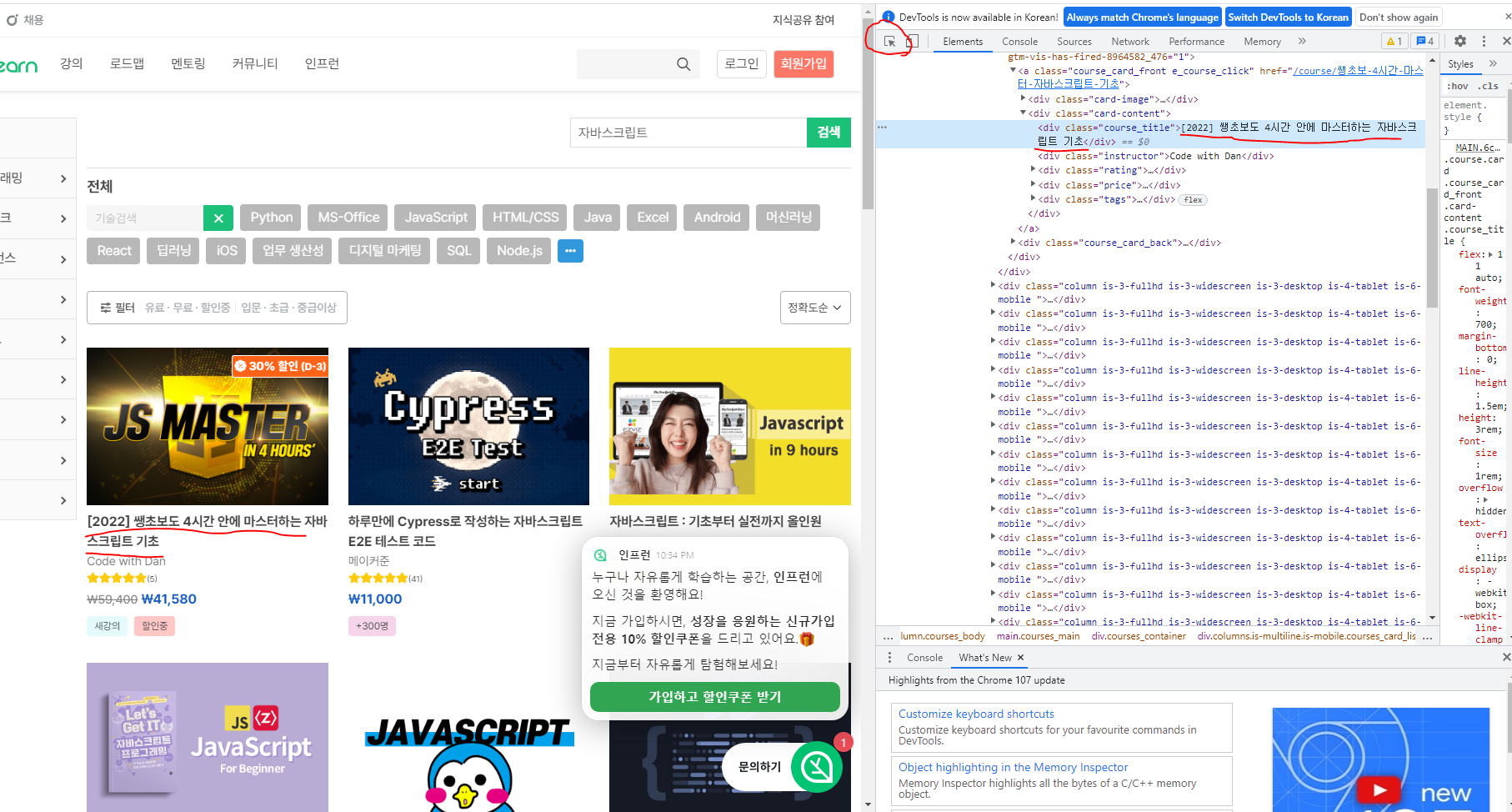Open the DevTools three-dot customize menu
Screen dimensions: 1512x812
click(x=1484, y=41)
